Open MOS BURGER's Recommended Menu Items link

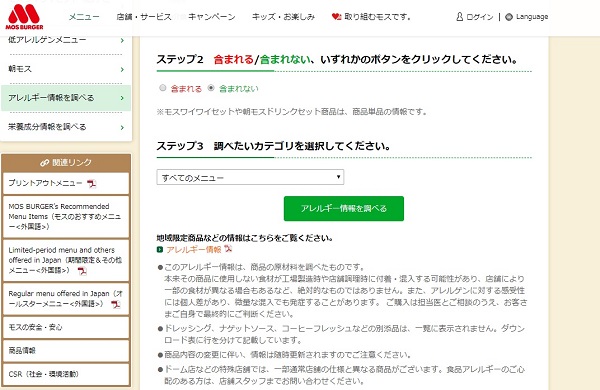pos(66,217)
